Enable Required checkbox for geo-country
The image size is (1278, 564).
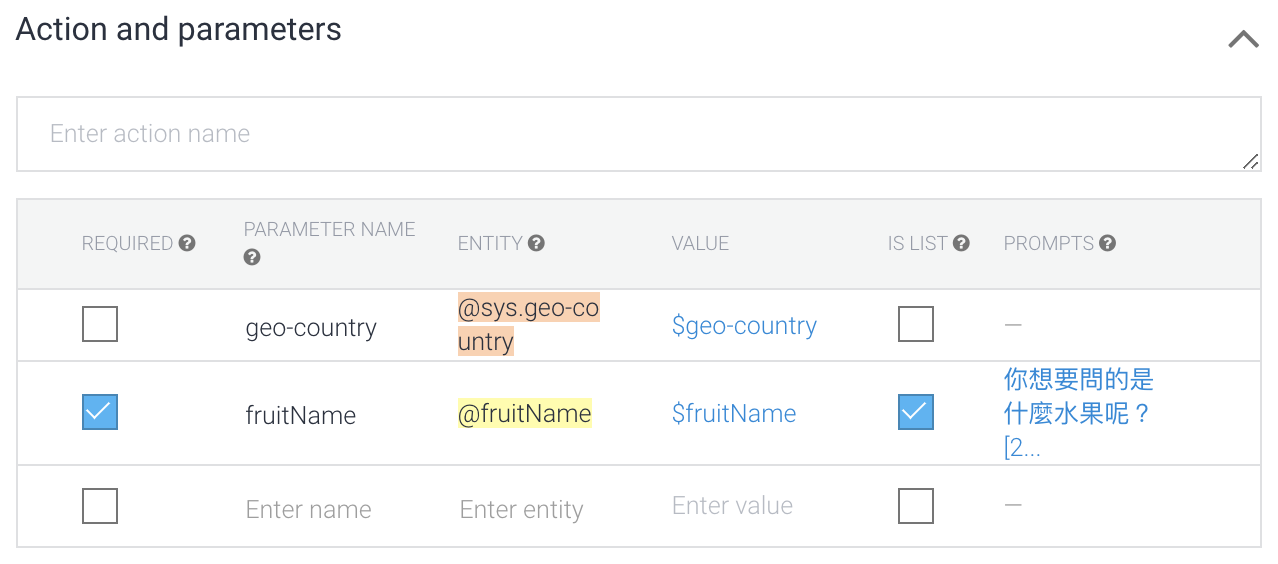[x=100, y=324]
